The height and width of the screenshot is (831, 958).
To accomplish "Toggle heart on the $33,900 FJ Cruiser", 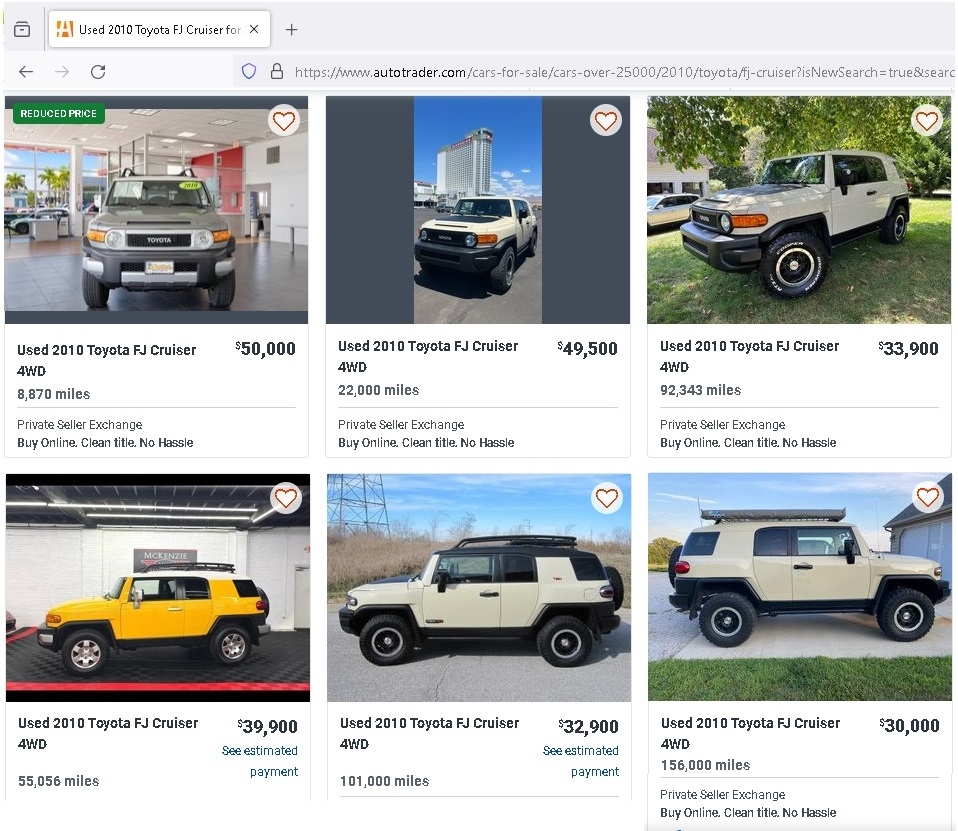I will pyautogui.click(x=927, y=121).
